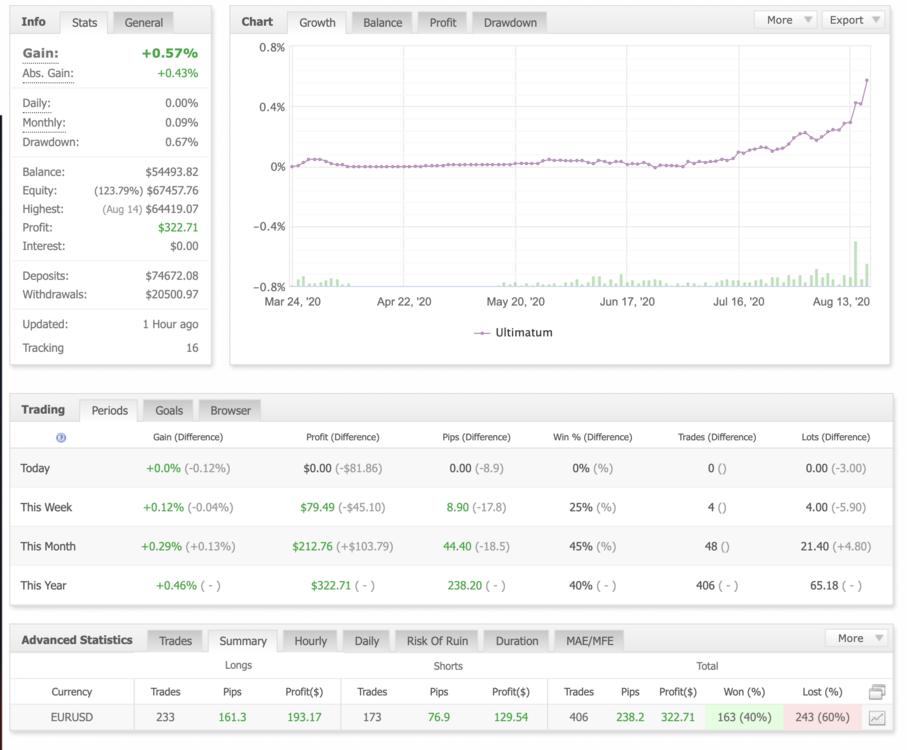This screenshot has height=750, width=907.
Task: Click the tallest green volume bar in chart
Action: pyautogui.click(x=856, y=264)
